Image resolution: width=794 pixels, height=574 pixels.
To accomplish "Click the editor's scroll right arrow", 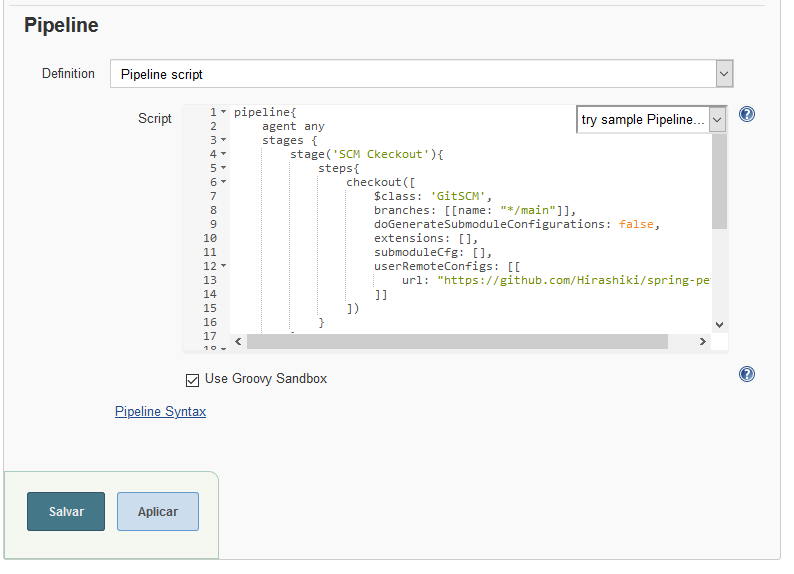I will pyautogui.click(x=702, y=341).
